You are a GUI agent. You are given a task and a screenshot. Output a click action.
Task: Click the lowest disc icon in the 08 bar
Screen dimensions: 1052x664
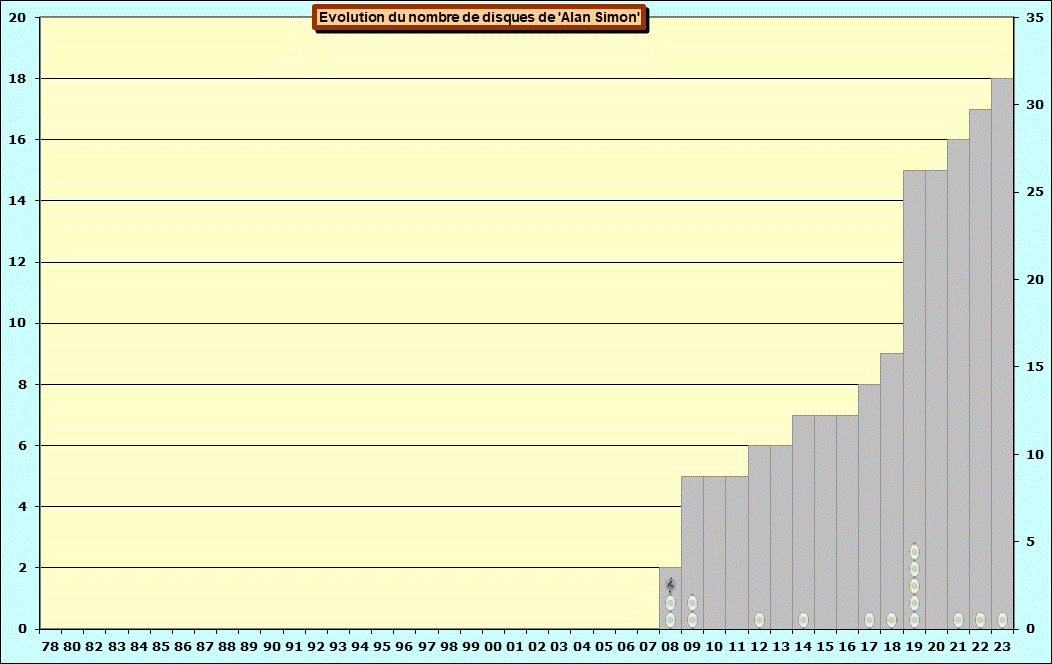[670, 620]
